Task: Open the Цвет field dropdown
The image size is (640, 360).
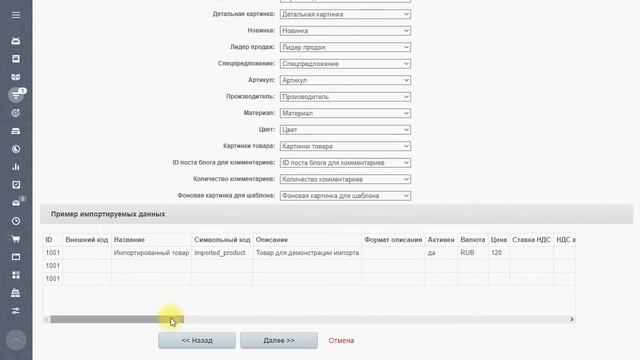Action: pyautogui.click(x=345, y=130)
